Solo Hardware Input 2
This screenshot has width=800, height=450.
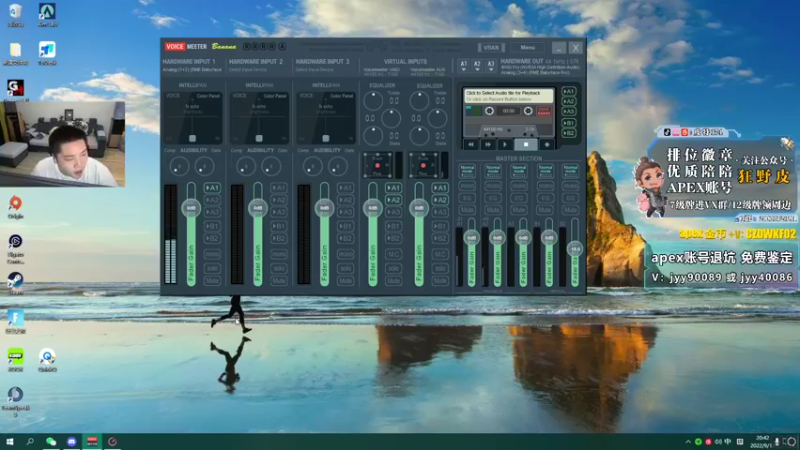click(x=279, y=268)
